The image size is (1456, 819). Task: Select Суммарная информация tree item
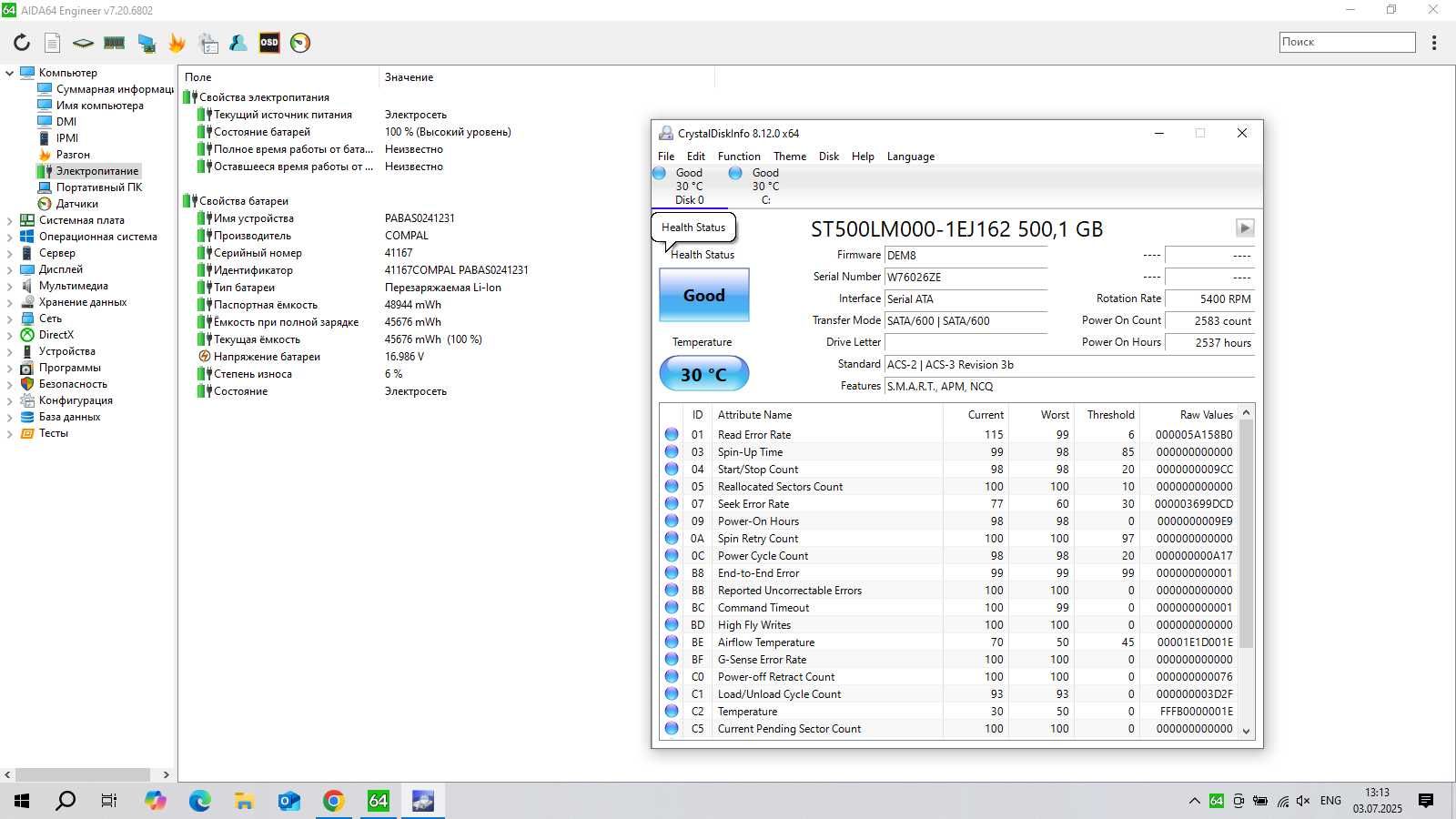coord(115,89)
